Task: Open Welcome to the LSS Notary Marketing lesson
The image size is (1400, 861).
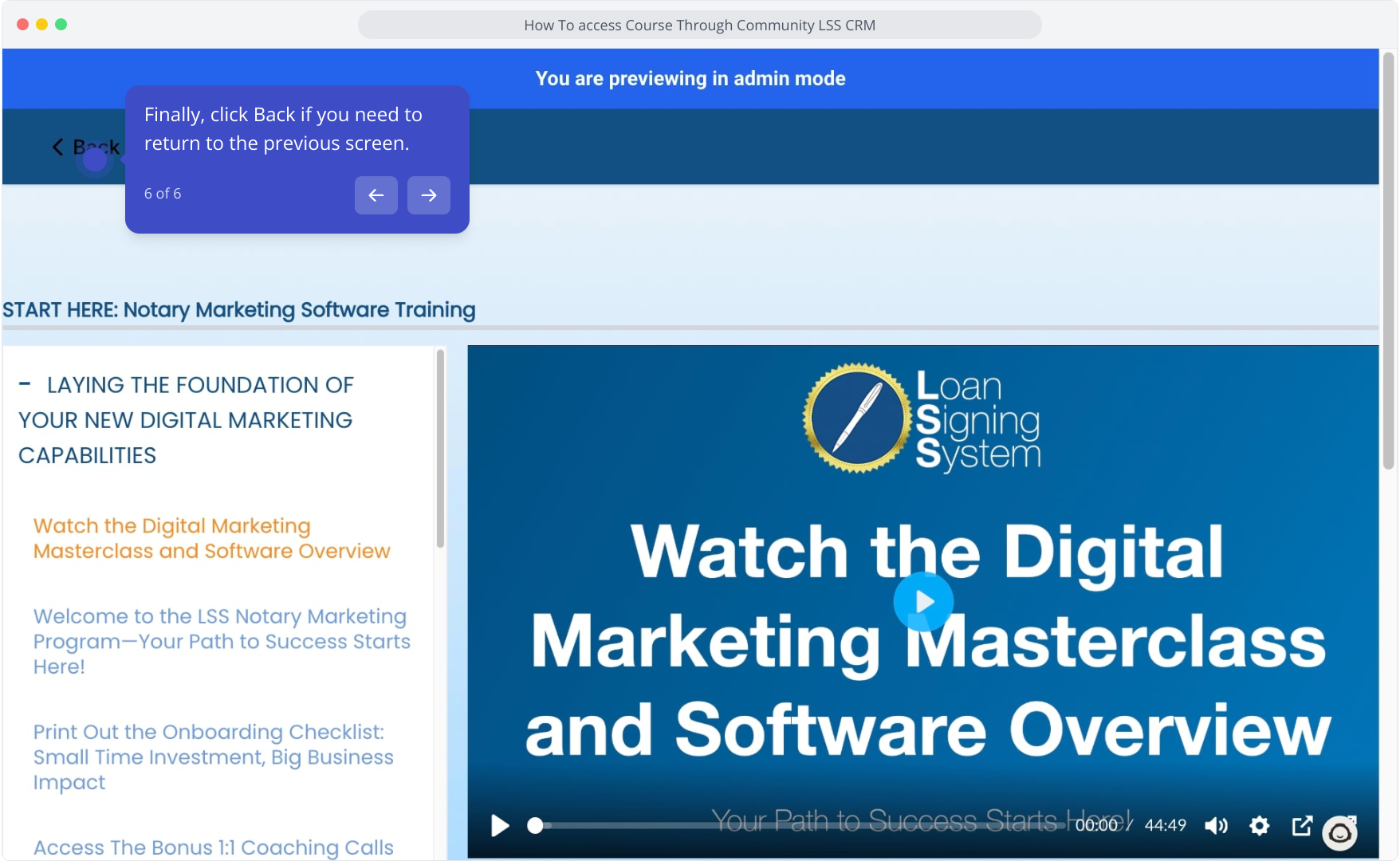Action: (222, 641)
